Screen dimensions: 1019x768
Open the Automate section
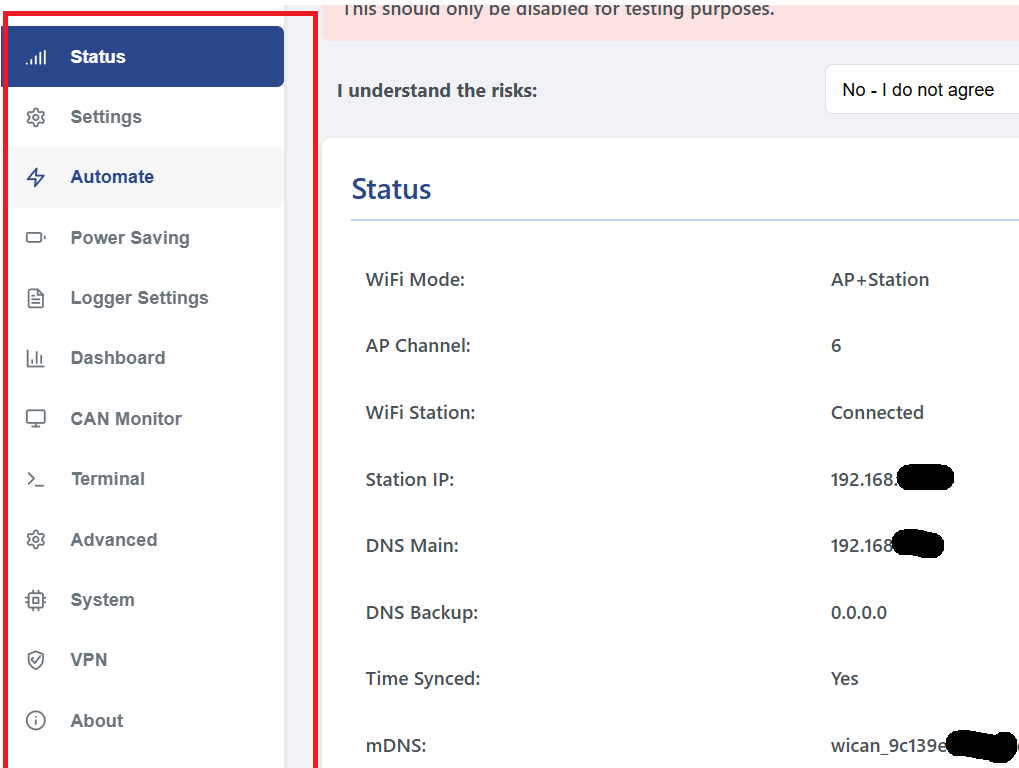pos(144,177)
